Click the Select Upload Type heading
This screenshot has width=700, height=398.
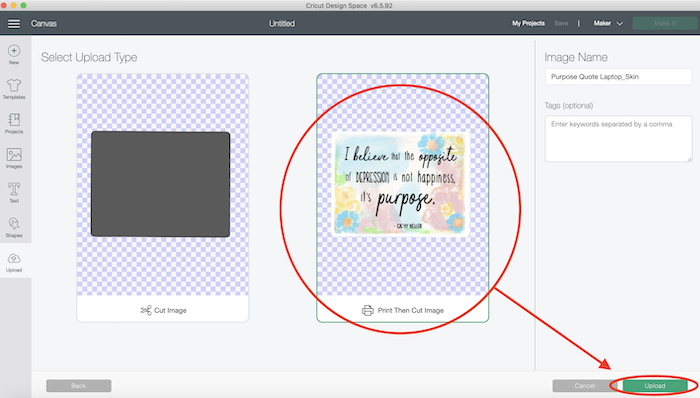[89, 58]
